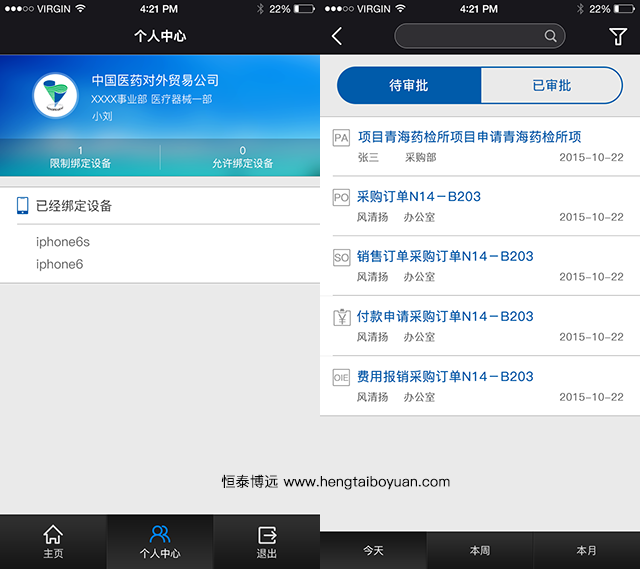
Task: Open the filter funnel icon
Action: click(x=618, y=36)
